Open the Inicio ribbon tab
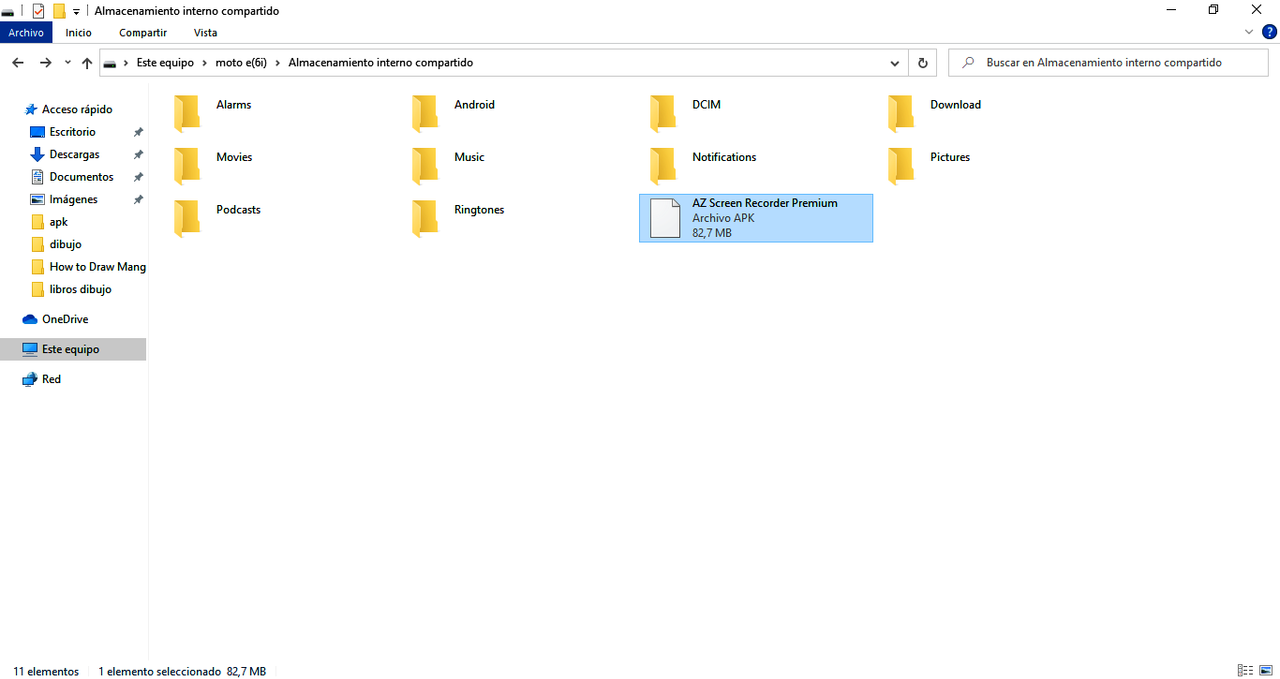1280x679 pixels. [79, 32]
